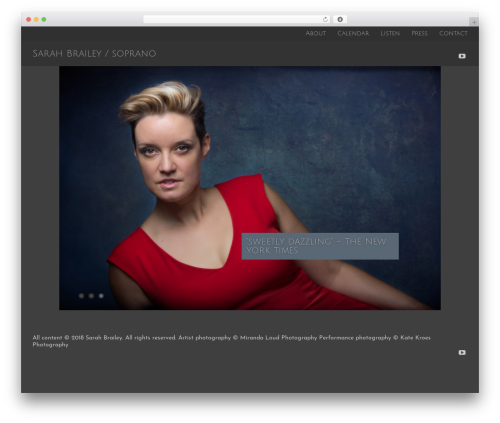500x423 pixels.
Task: Click the green fullscreen window dot
Action: coord(44,20)
